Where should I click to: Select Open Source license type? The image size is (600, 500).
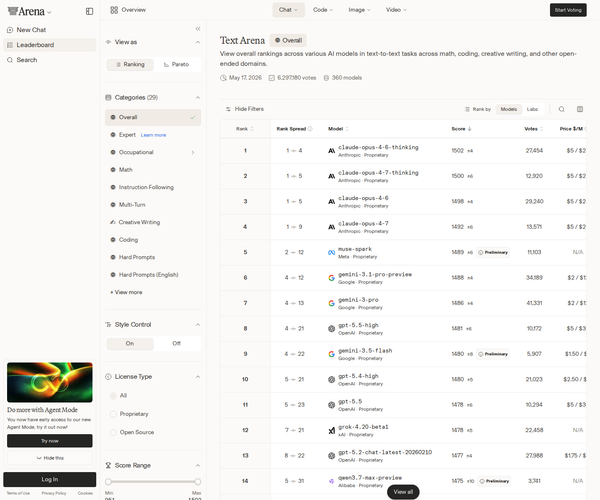[x=113, y=432]
